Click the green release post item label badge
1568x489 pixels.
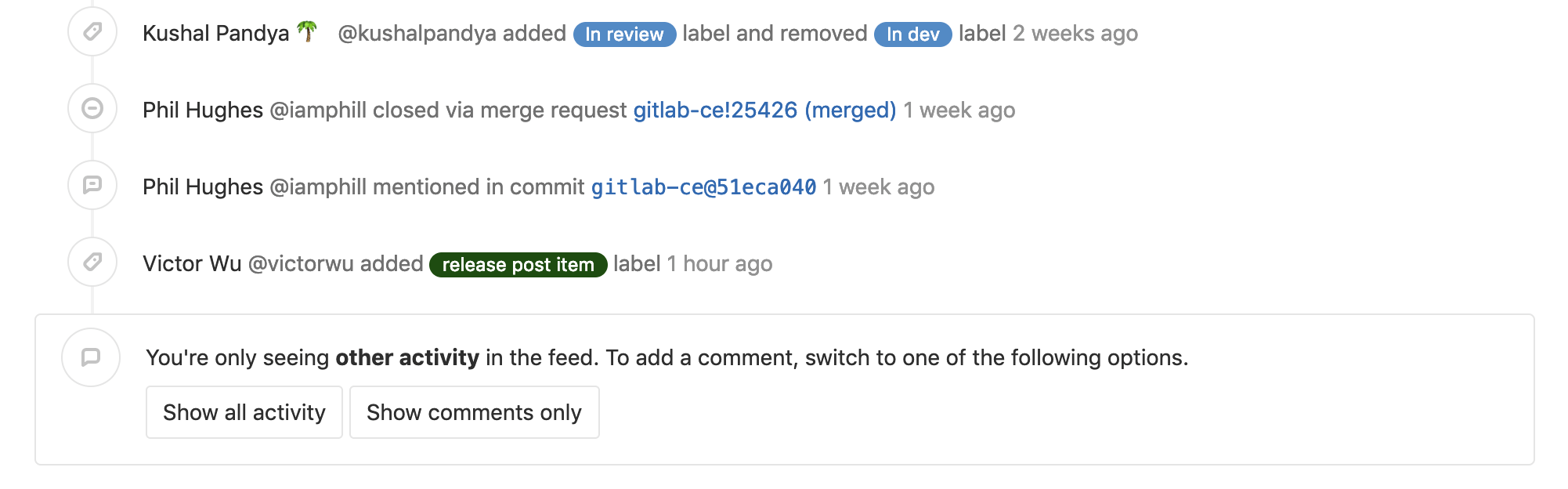click(520, 264)
